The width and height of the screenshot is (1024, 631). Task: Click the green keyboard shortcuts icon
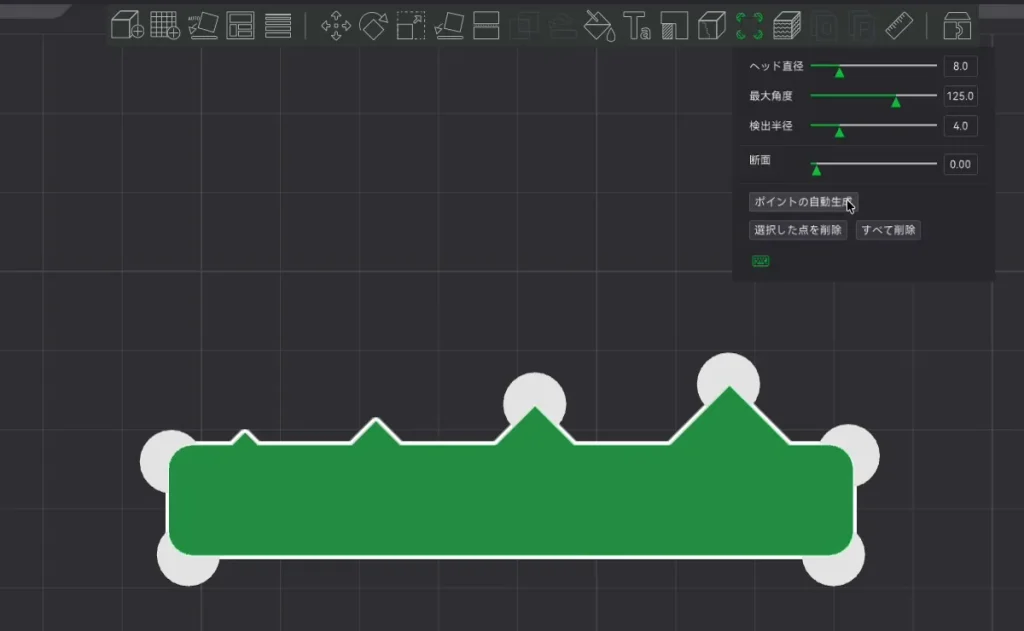(x=761, y=261)
